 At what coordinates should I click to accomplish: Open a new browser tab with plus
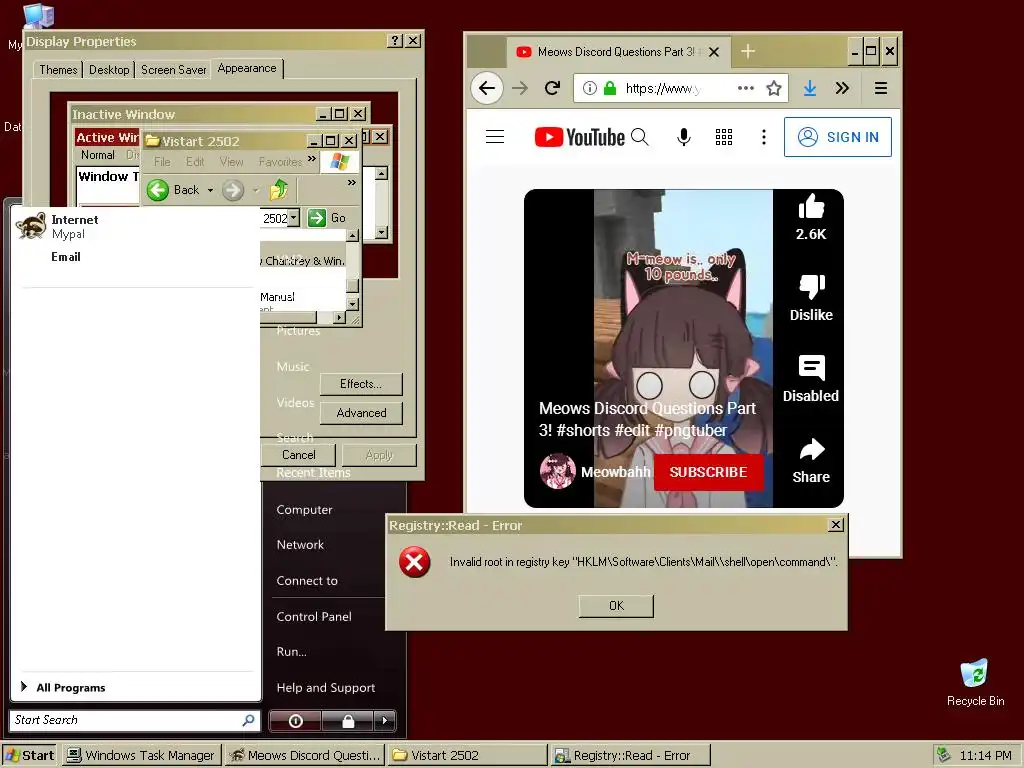pos(748,52)
